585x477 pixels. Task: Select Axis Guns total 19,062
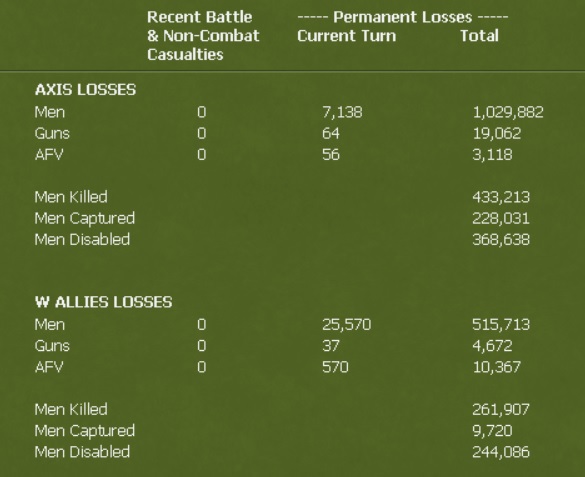[x=497, y=134]
